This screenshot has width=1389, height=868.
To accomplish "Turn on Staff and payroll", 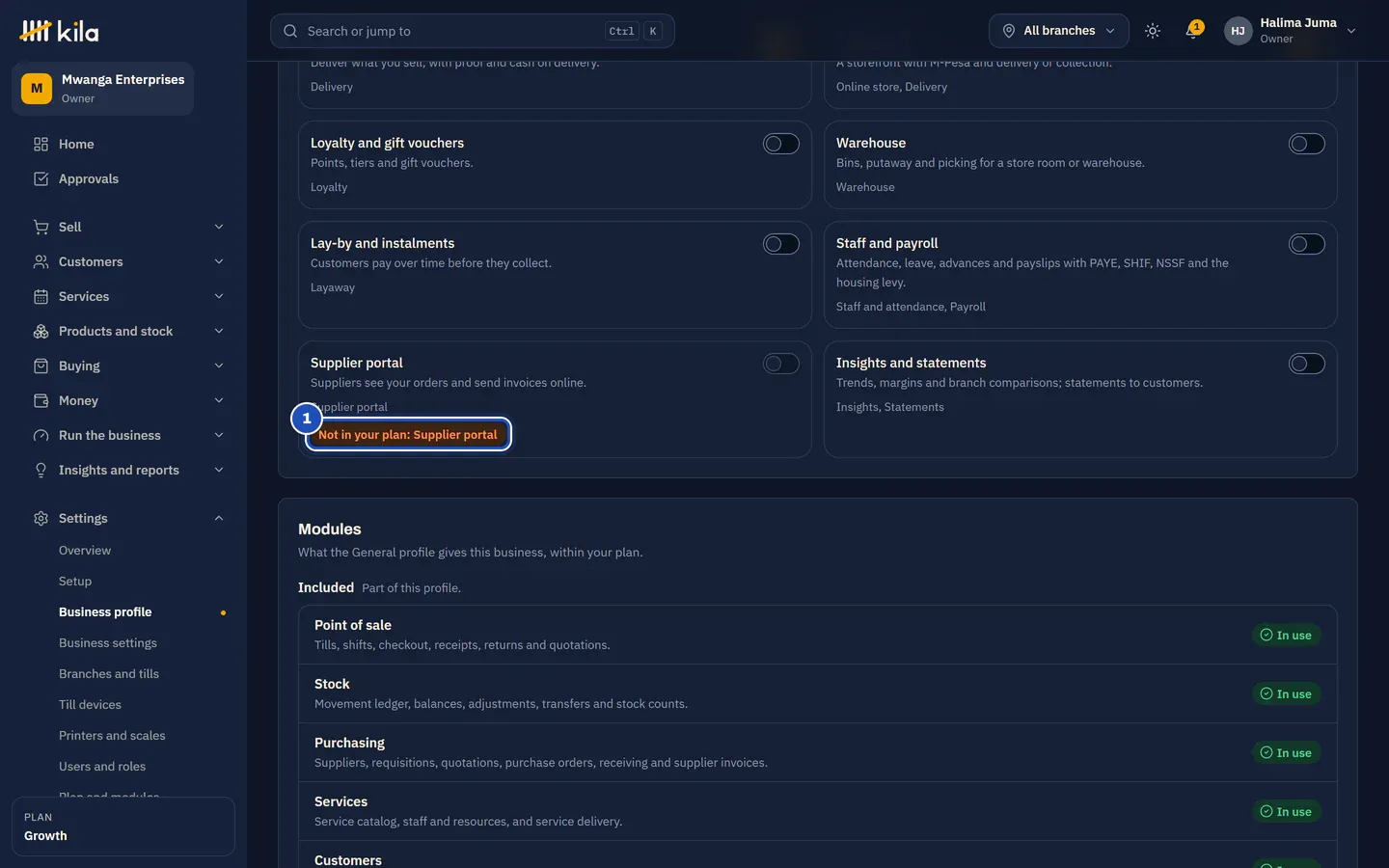I will click(x=1307, y=244).
